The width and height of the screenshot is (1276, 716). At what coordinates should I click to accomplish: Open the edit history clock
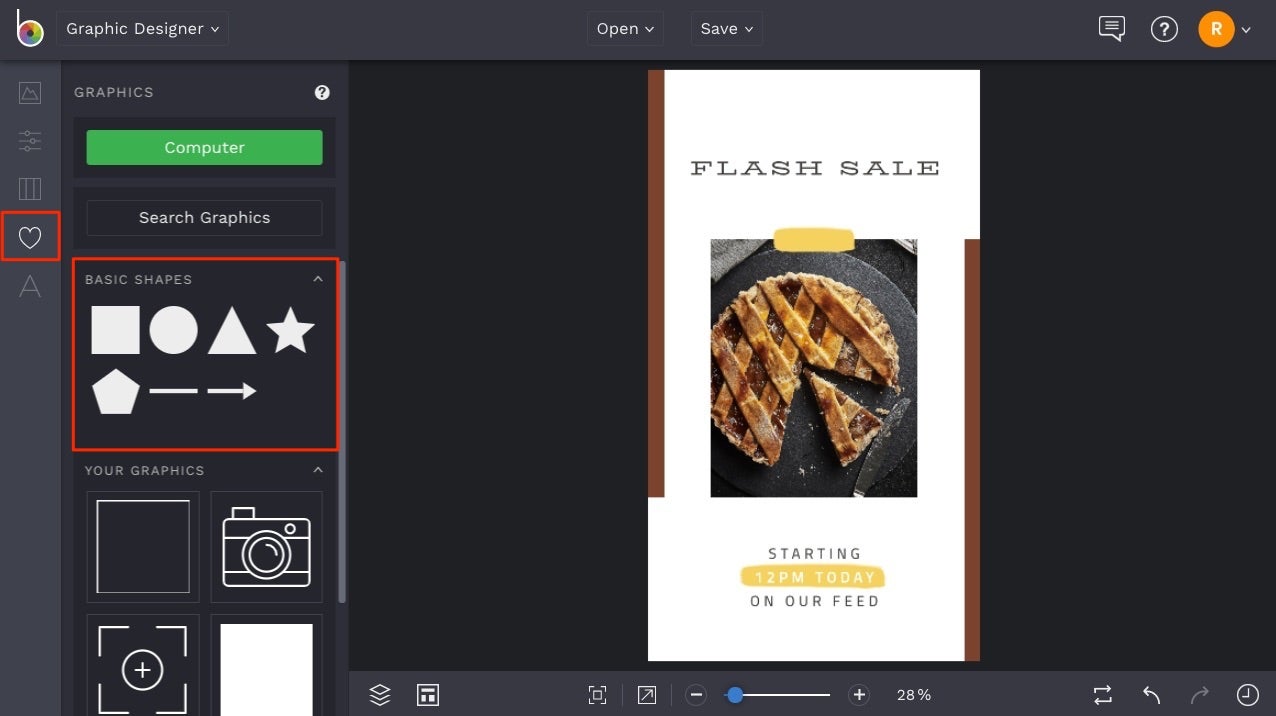tap(1247, 694)
